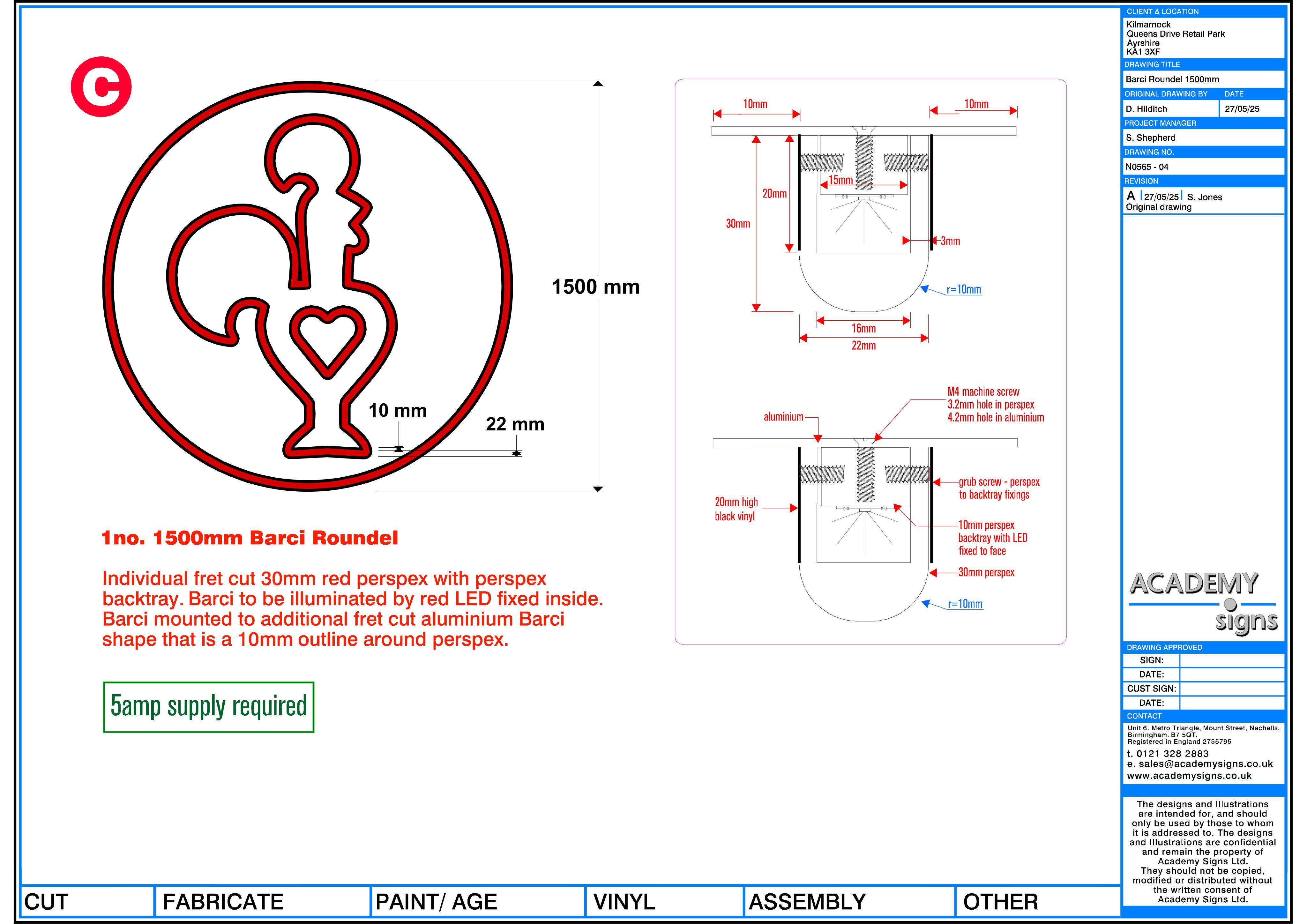
Task: Select the '22 mm' dimension label
Action: pos(515,424)
